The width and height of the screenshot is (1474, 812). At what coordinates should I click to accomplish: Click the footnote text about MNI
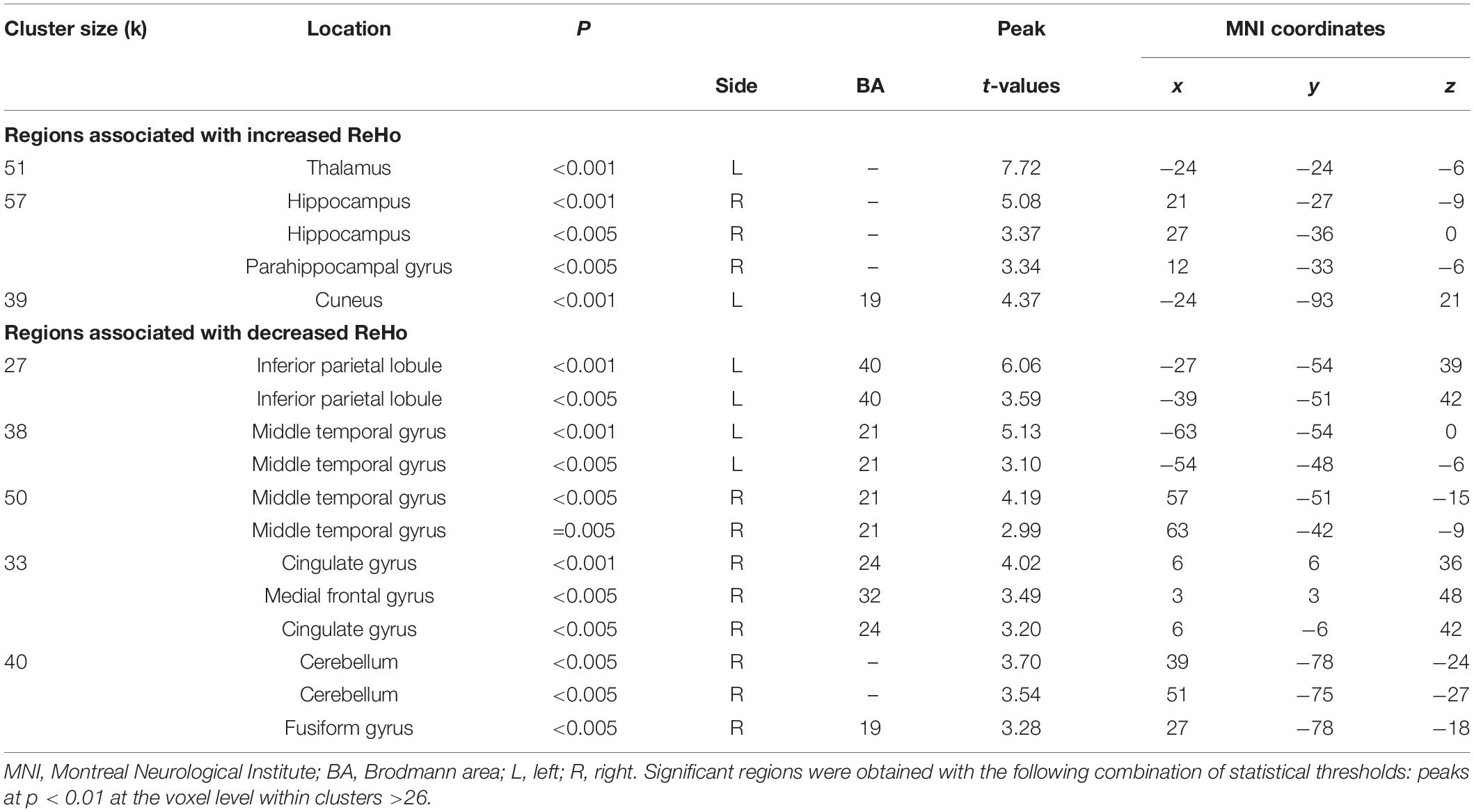736,785
